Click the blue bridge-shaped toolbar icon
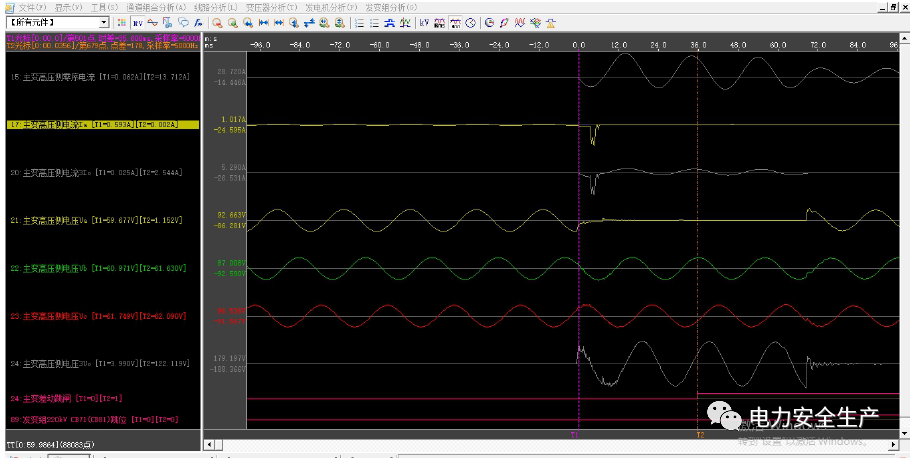 click(390, 23)
